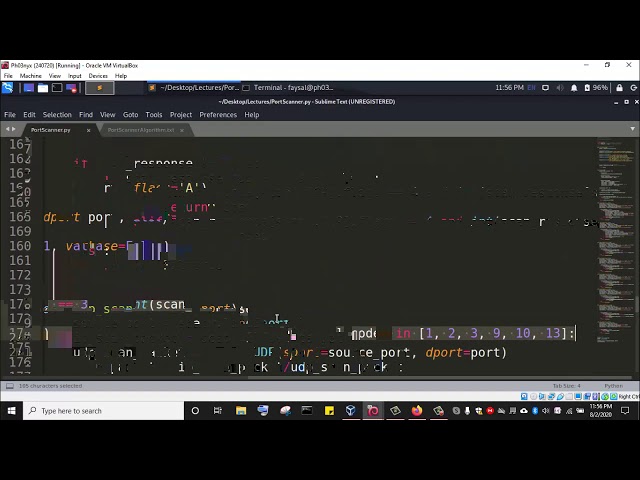Open the VirtualBox Devices menu

tap(98, 76)
